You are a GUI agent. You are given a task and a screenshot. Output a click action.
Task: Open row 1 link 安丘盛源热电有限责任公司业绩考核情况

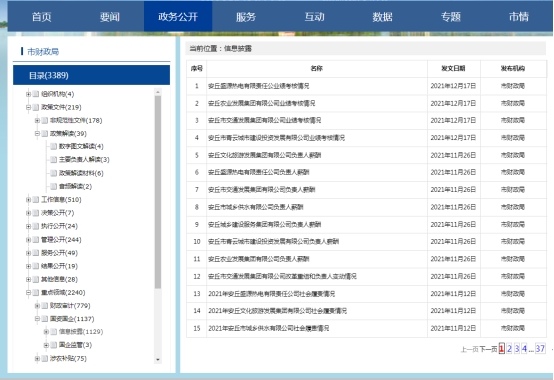point(259,86)
